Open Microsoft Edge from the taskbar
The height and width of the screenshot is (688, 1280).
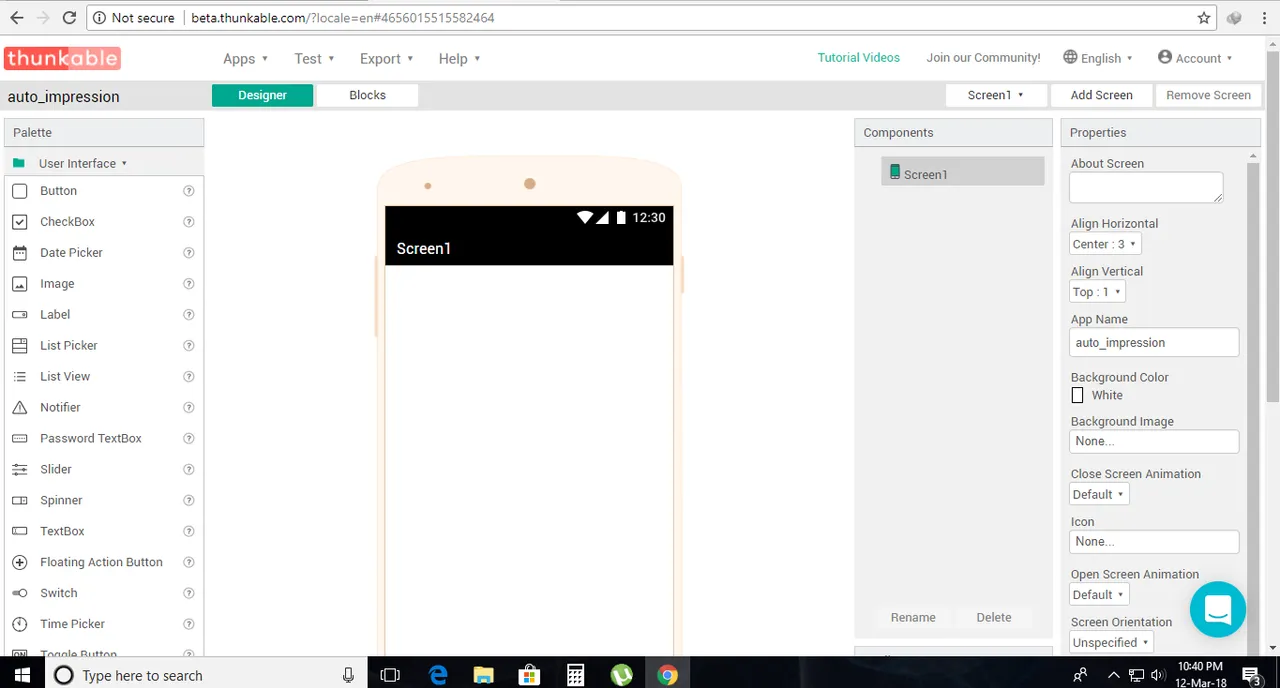(x=438, y=675)
